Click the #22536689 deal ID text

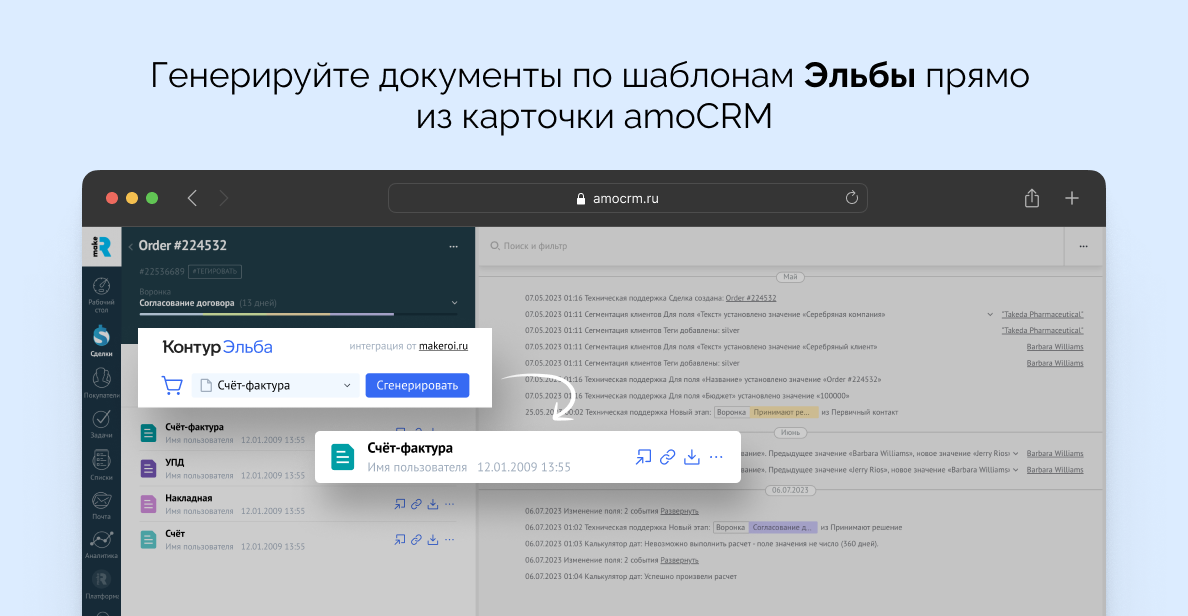point(162,271)
